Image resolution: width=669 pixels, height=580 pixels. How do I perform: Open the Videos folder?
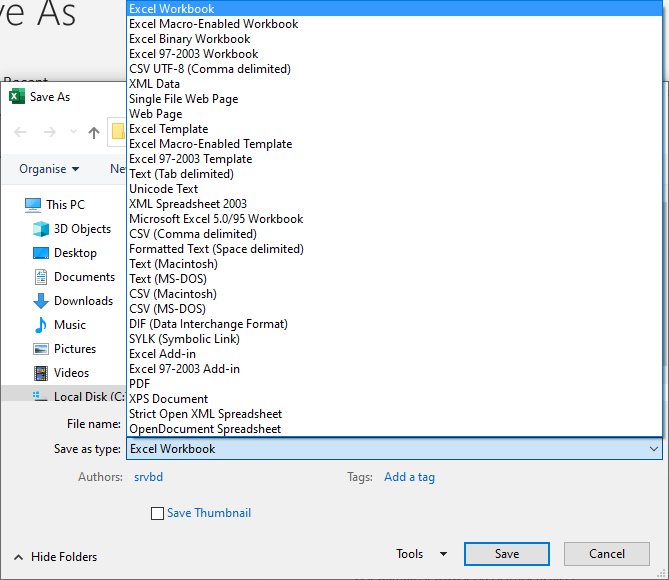[x=61, y=373]
